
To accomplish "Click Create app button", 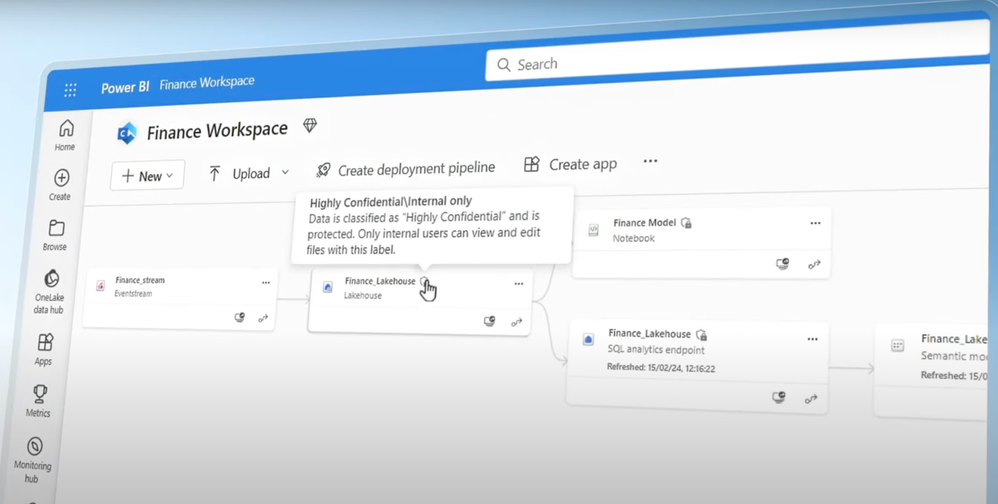I will coord(570,164).
